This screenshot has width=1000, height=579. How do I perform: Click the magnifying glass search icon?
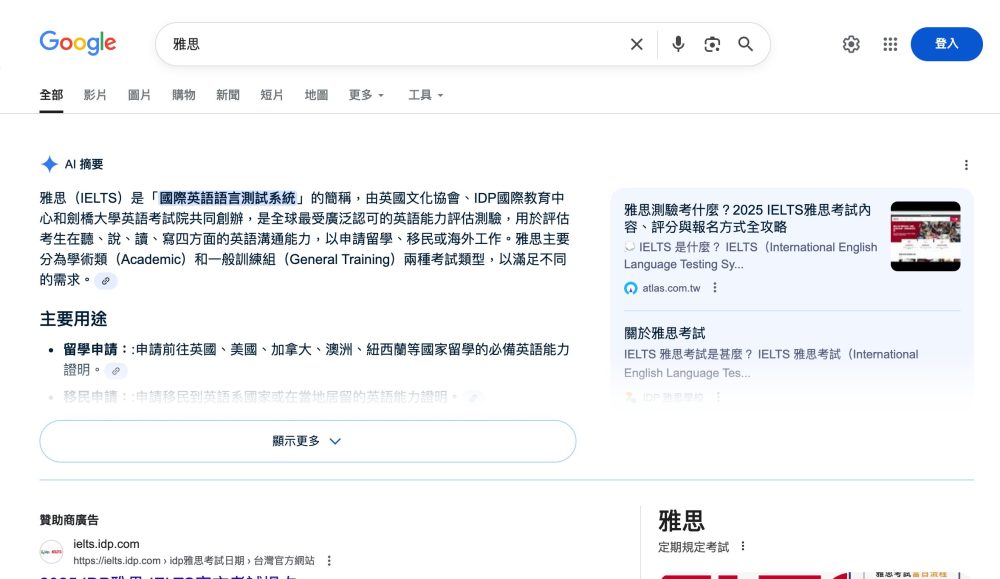click(x=745, y=44)
